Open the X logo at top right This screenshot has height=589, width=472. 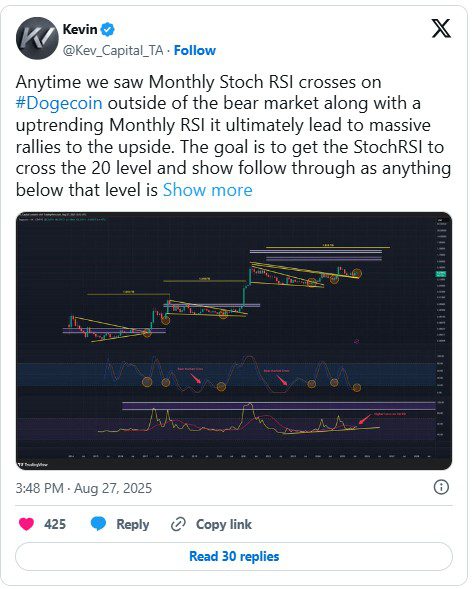(x=441, y=29)
